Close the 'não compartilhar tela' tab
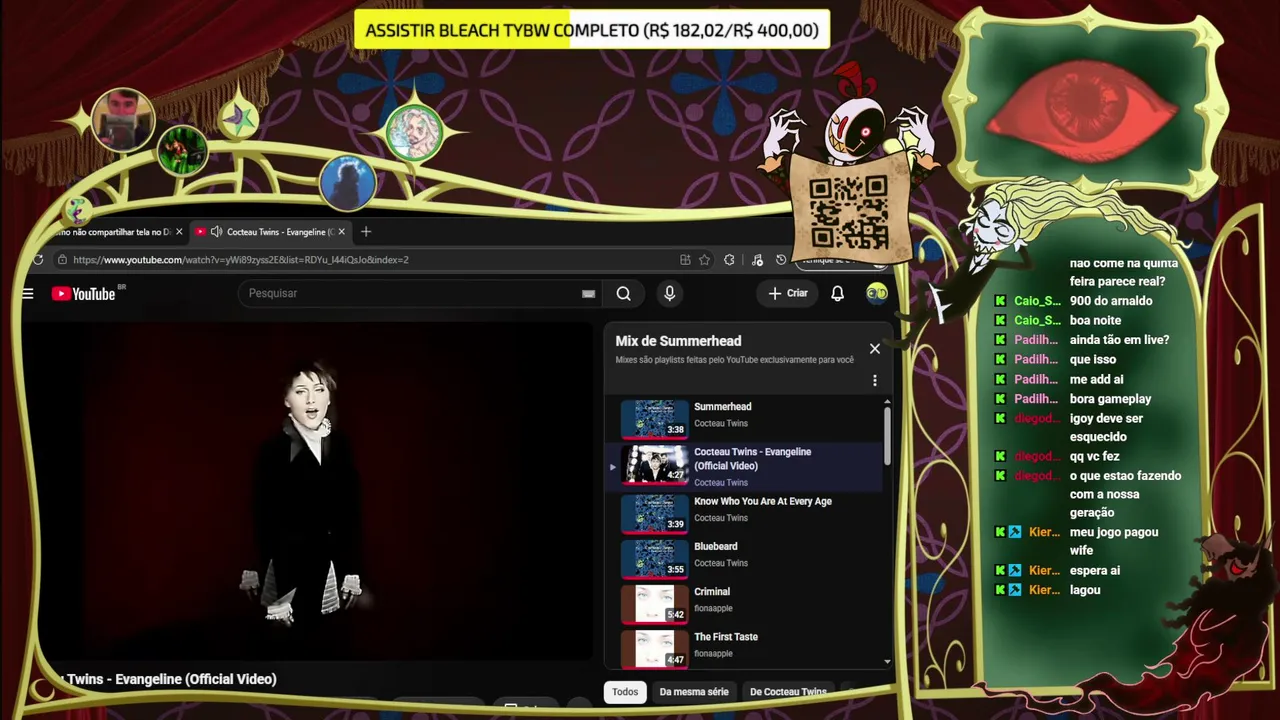 179,232
